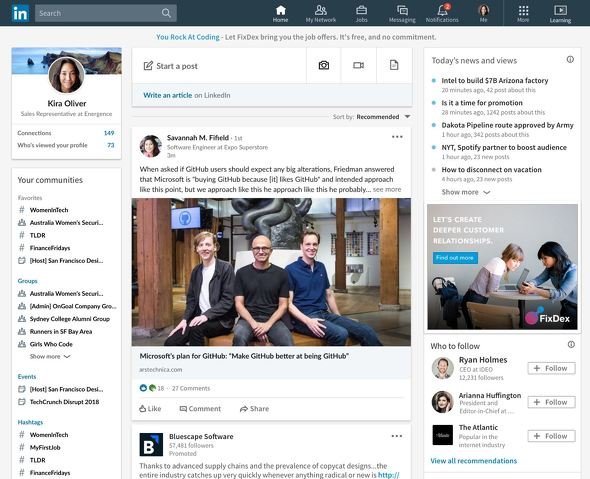
Task: Open options menu on Bluescape Software post
Action: (x=397, y=436)
